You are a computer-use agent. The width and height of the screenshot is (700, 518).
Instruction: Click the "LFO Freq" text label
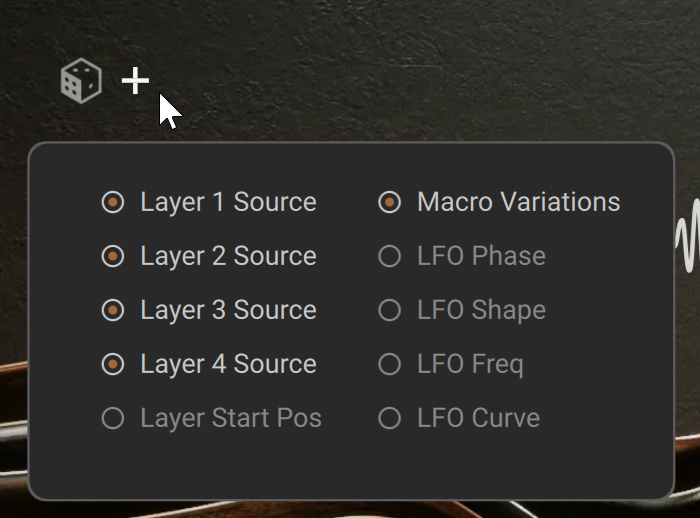point(470,364)
